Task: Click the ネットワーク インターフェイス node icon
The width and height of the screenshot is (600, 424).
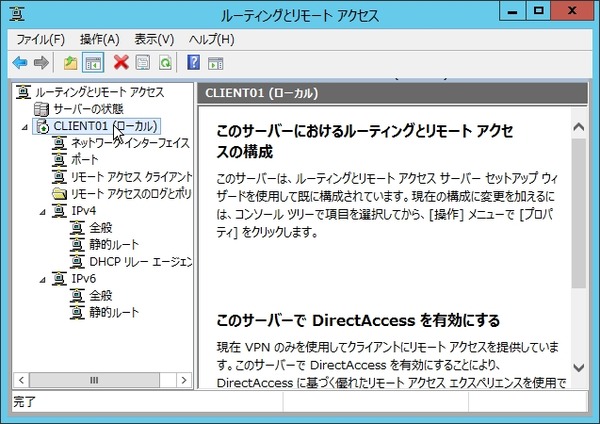Action: (x=59, y=143)
